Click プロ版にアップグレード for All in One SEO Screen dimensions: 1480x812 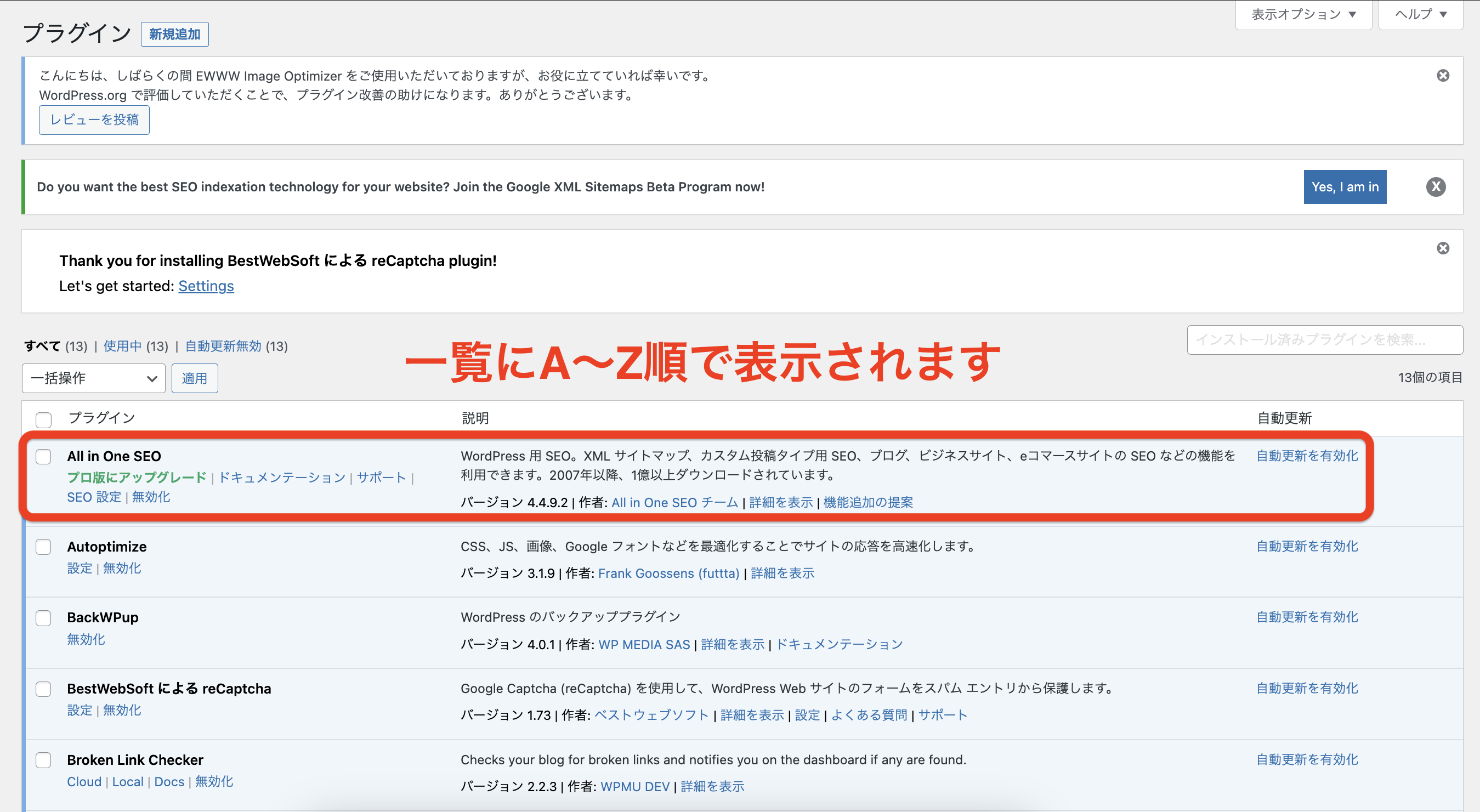pos(137,477)
